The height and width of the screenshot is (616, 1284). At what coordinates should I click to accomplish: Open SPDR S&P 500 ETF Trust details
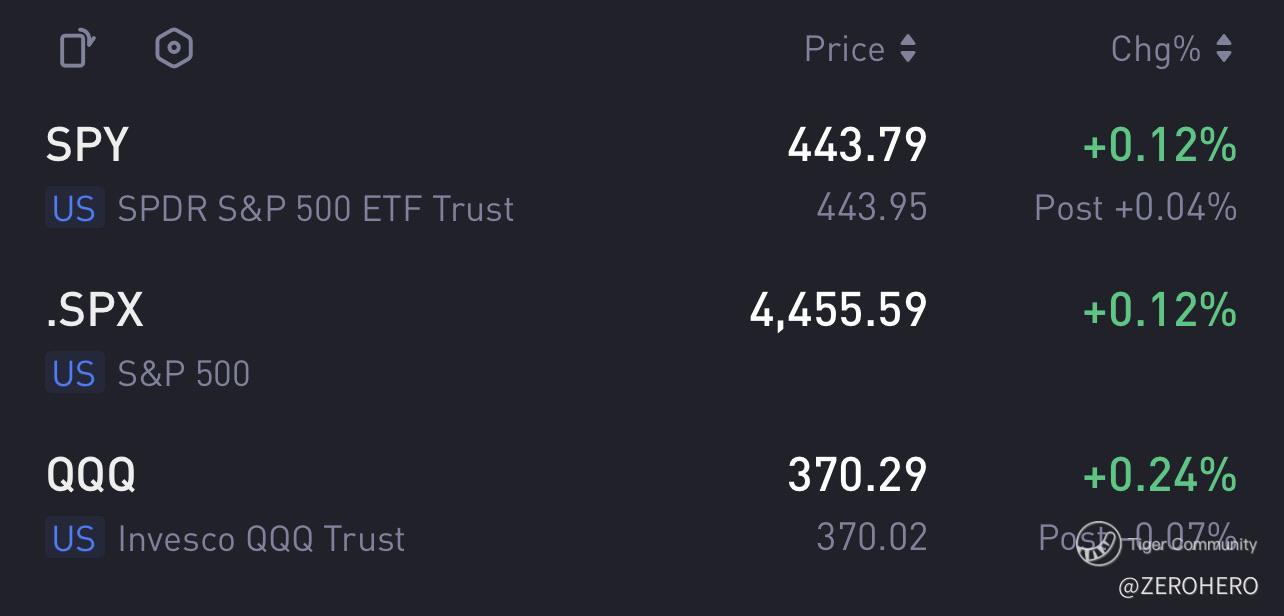316,209
